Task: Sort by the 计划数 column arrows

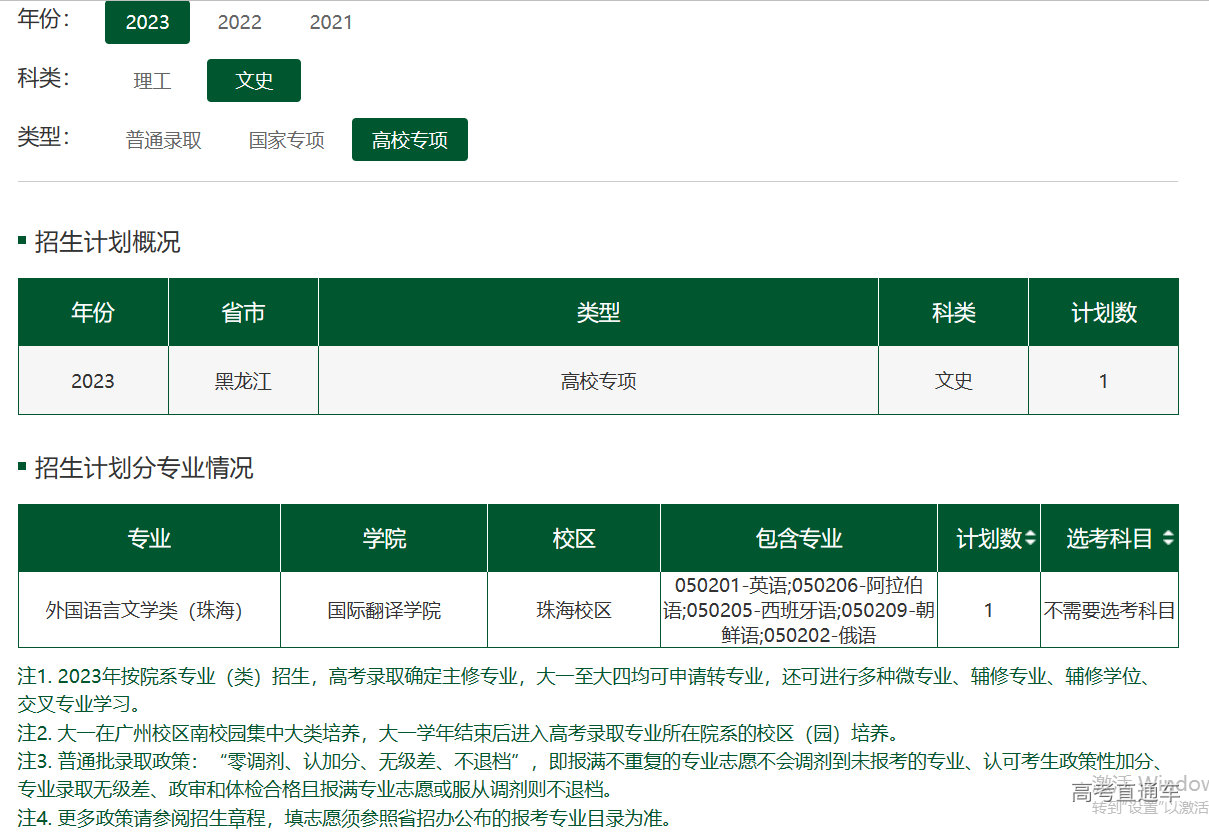Action: [x=1030, y=539]
